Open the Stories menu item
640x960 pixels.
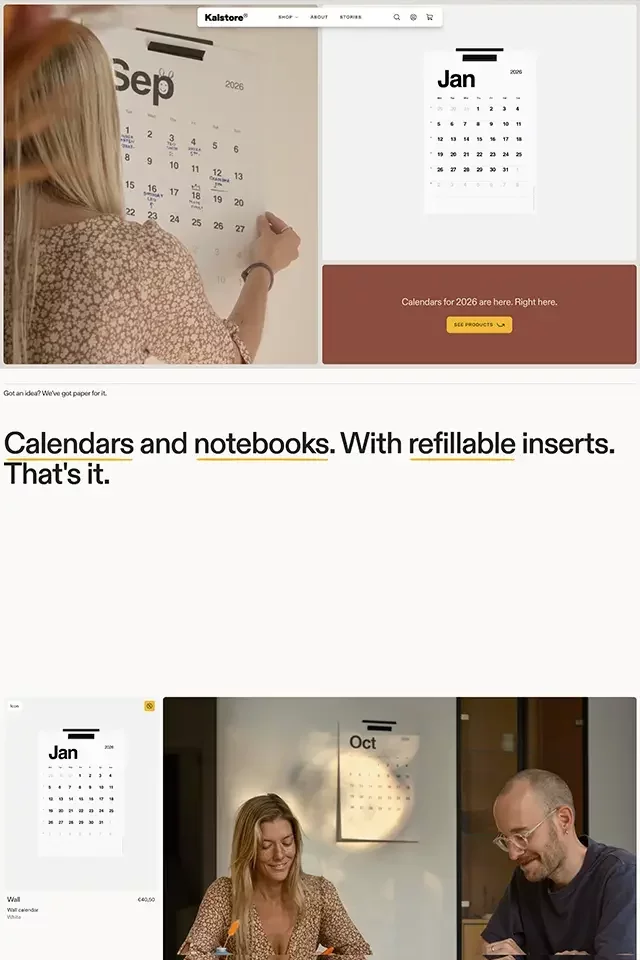pyautogui.click(x=351, y=17)
